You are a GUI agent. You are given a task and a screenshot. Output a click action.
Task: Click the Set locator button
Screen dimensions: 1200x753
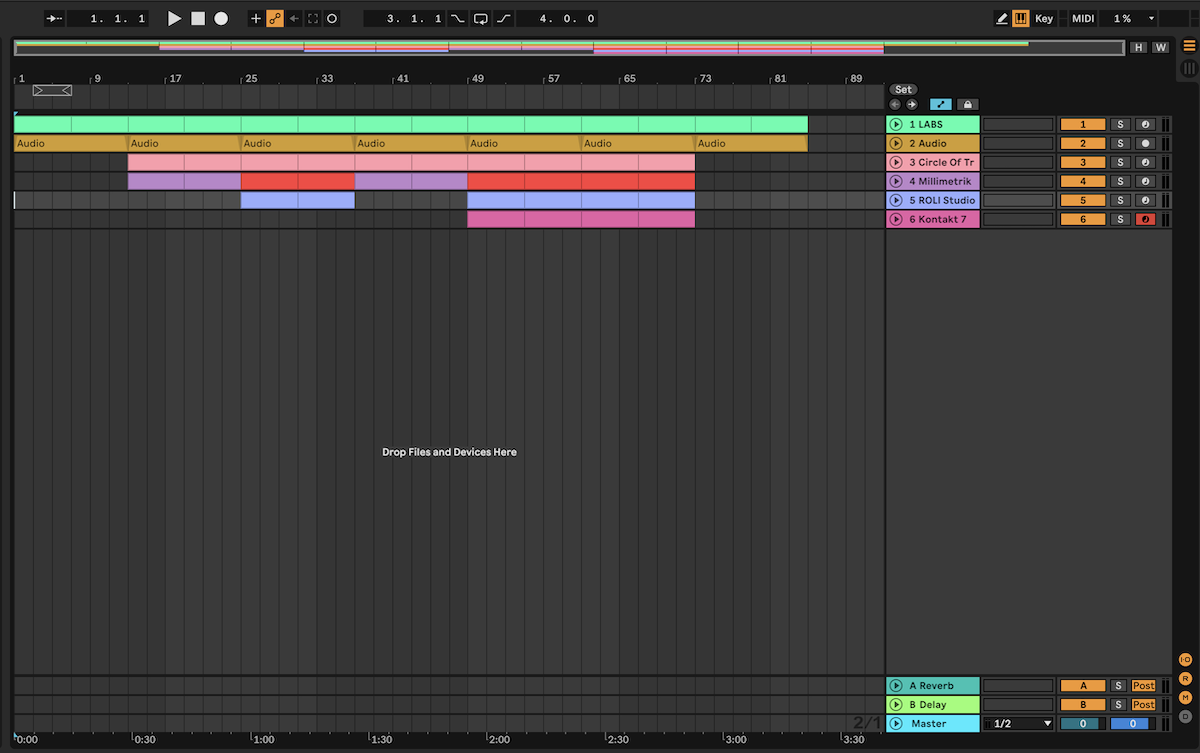click(903, 89)
